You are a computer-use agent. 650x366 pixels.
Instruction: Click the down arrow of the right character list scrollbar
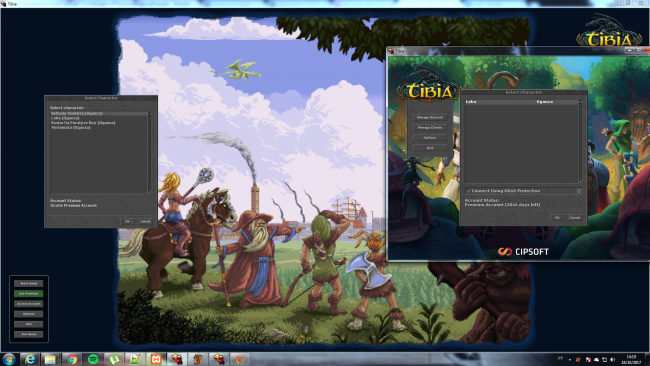[580, 181]
